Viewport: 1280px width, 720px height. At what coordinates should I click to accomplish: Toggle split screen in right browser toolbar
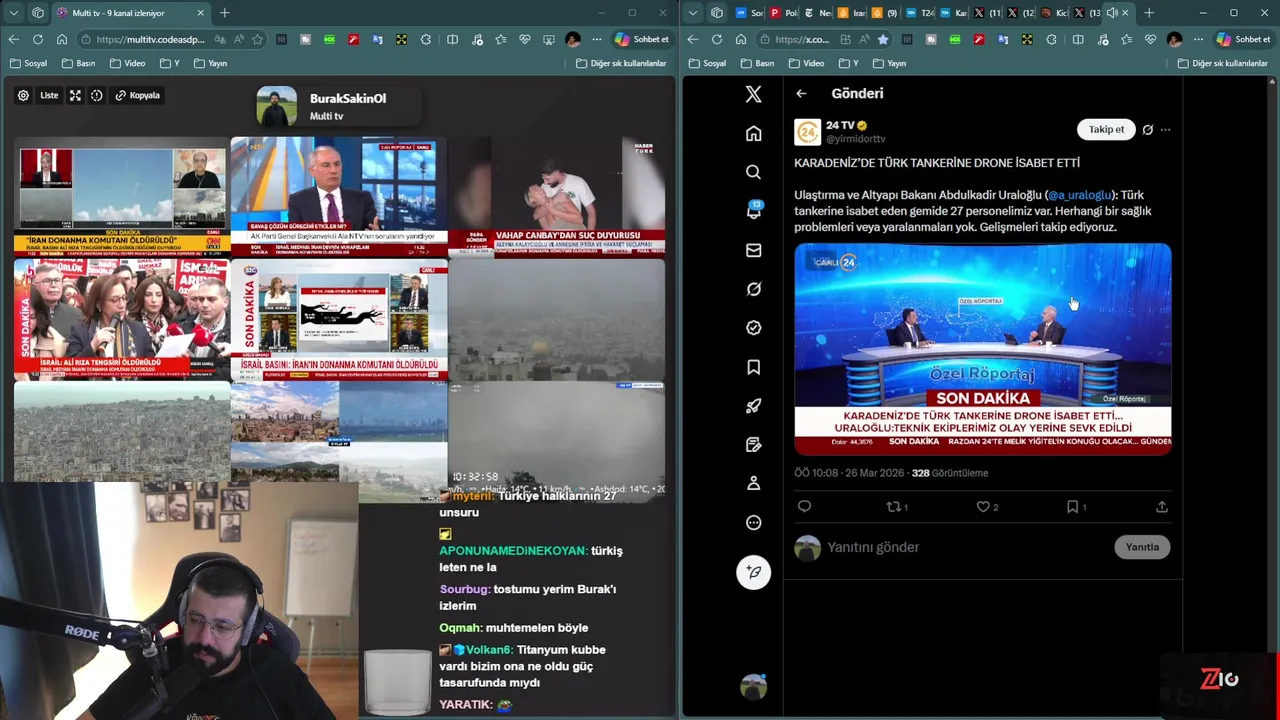click(x=1077, y=39)
